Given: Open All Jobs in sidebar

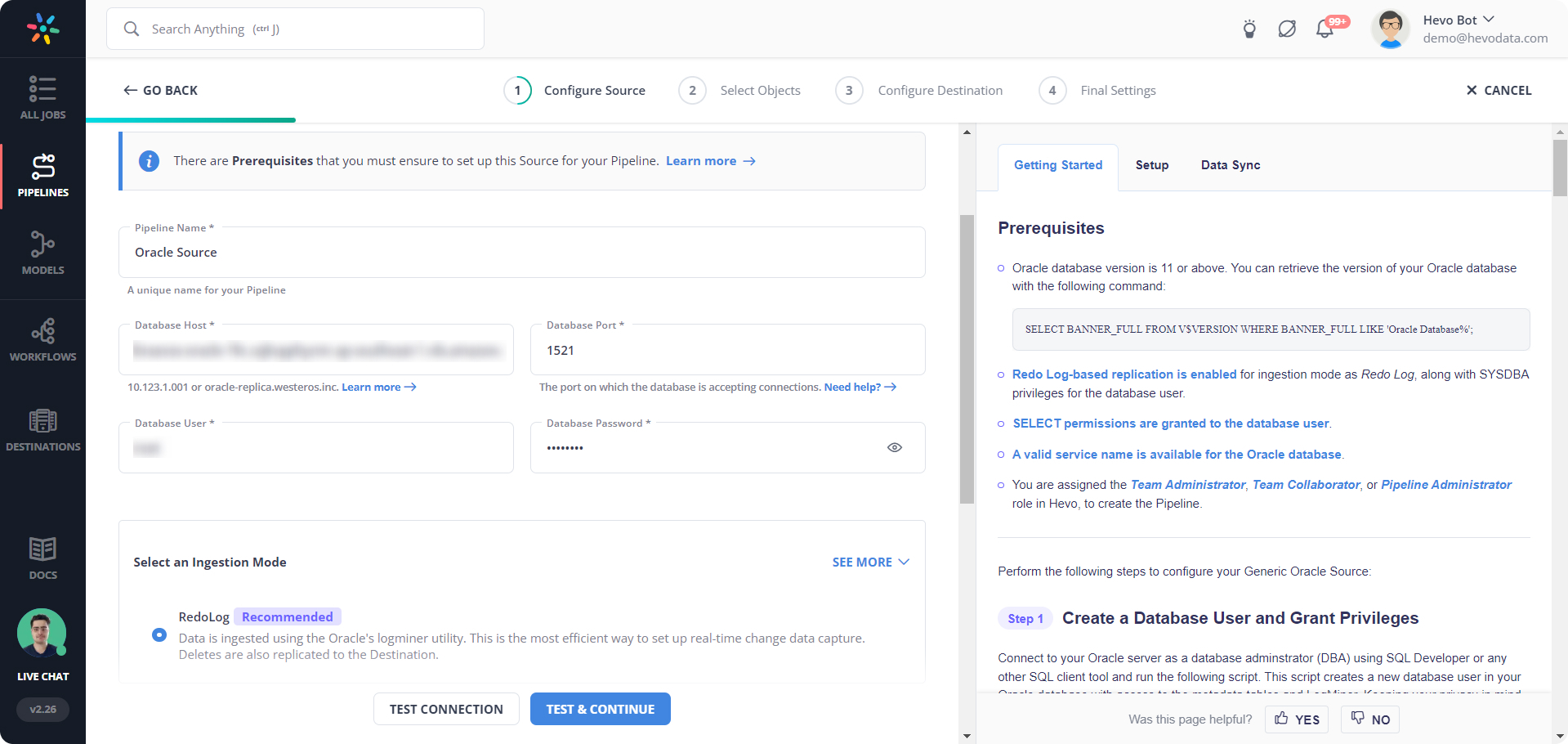Looking at the screenshot, I should click(x=42, y=98).
